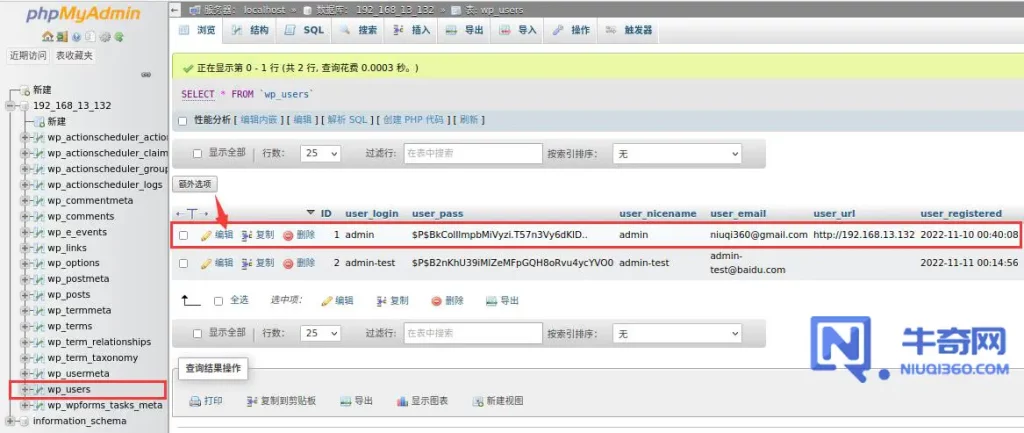Click the user_email column header

pos(738,214)
